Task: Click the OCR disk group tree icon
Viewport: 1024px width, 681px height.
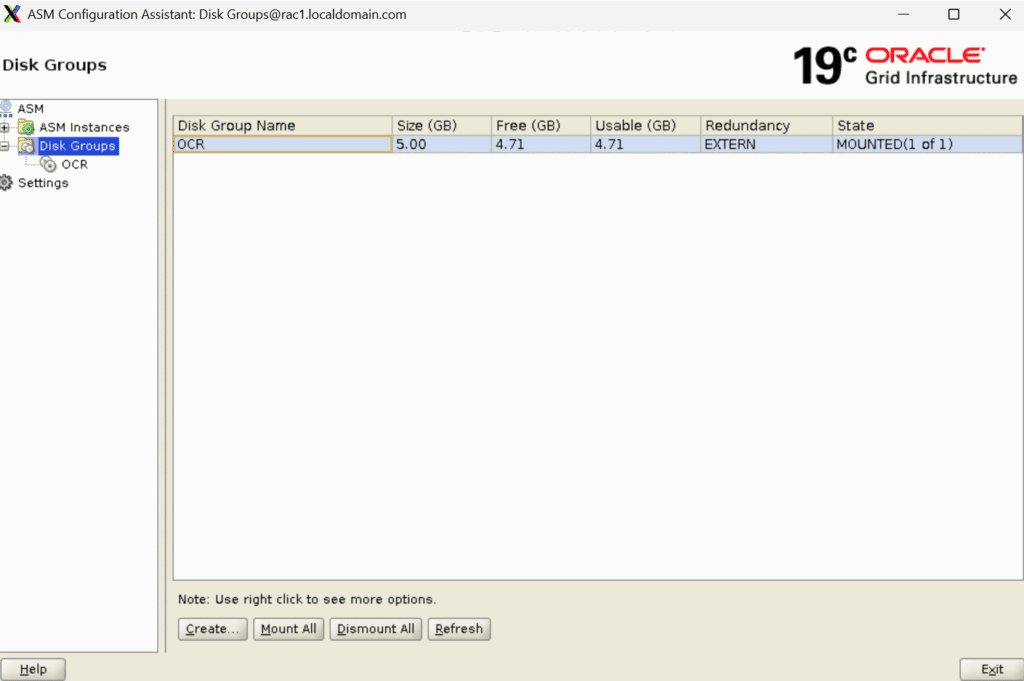Action: click(x=49, y=165)
